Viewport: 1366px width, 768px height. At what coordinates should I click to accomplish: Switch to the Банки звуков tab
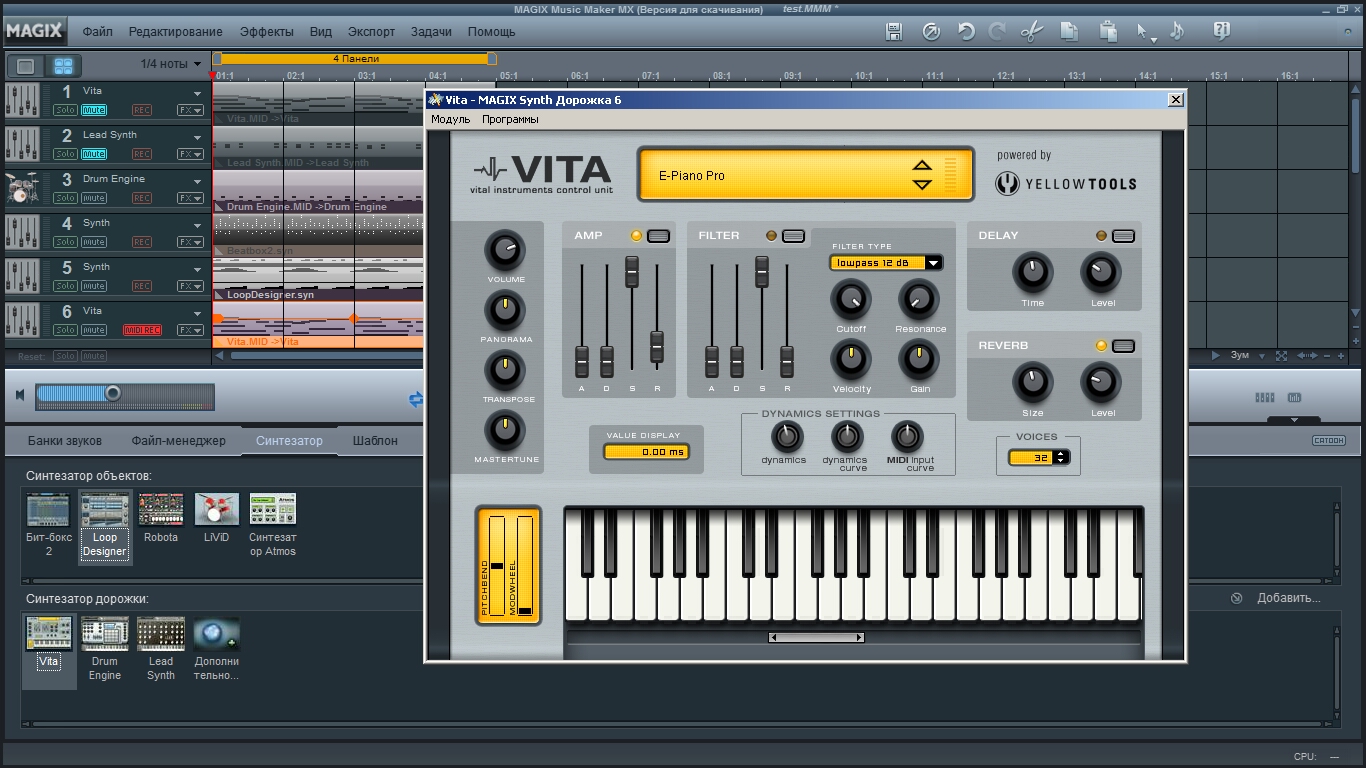64,440
